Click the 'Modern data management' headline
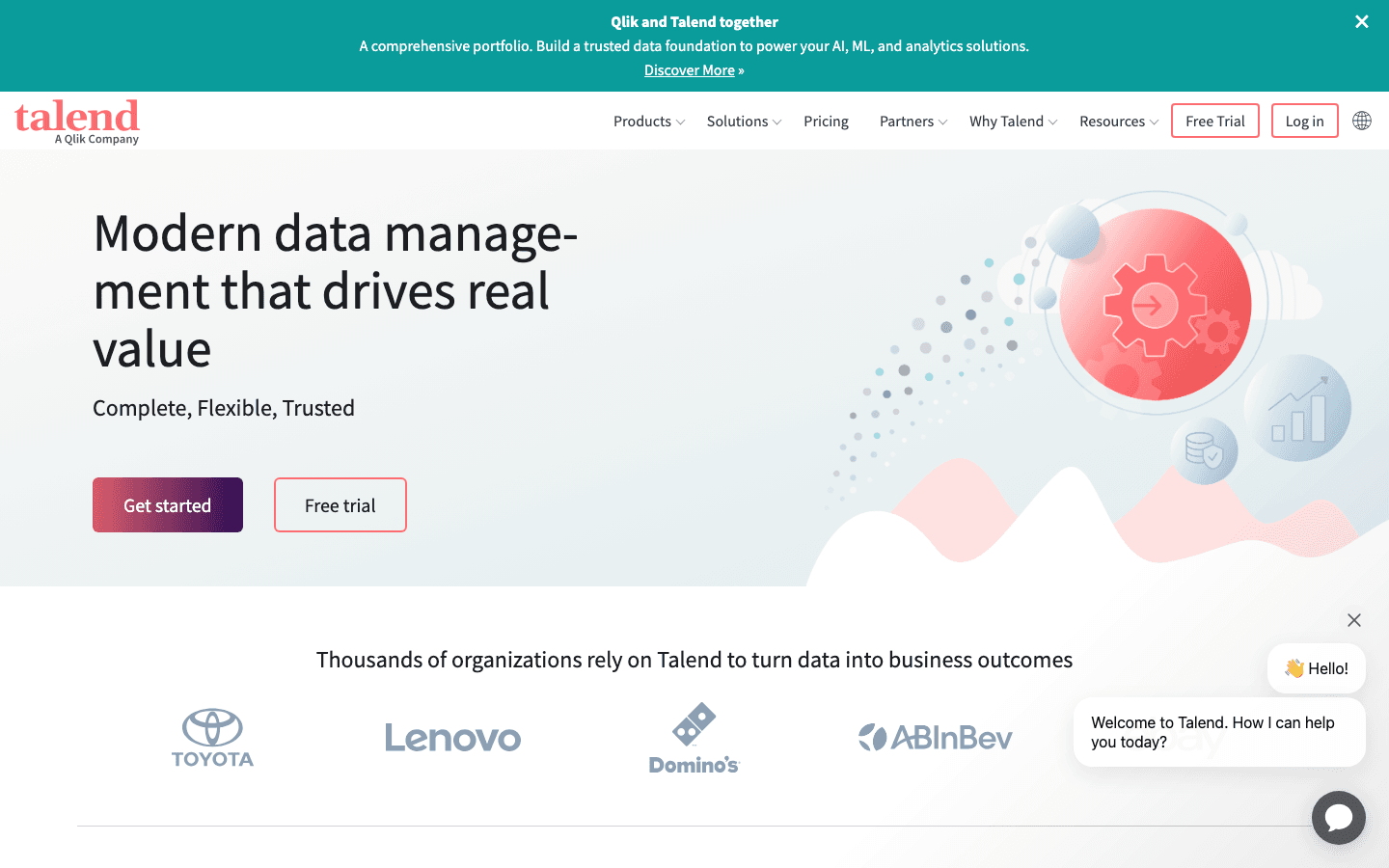1389x868 pixels. (336, 290)
